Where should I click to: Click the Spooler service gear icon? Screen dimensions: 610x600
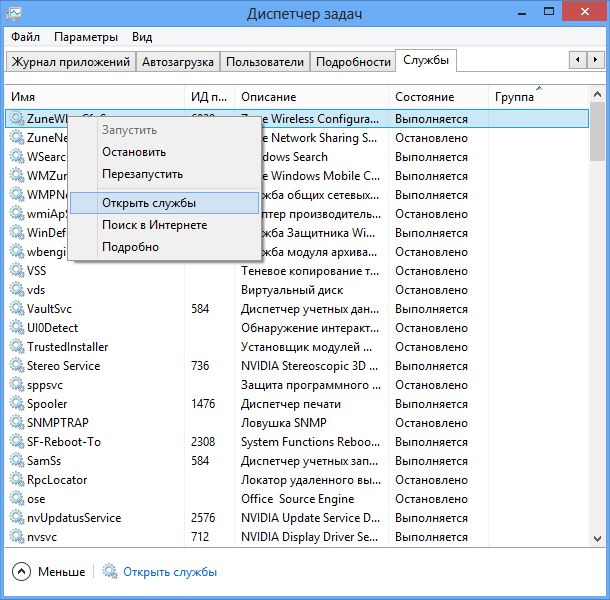17,404
